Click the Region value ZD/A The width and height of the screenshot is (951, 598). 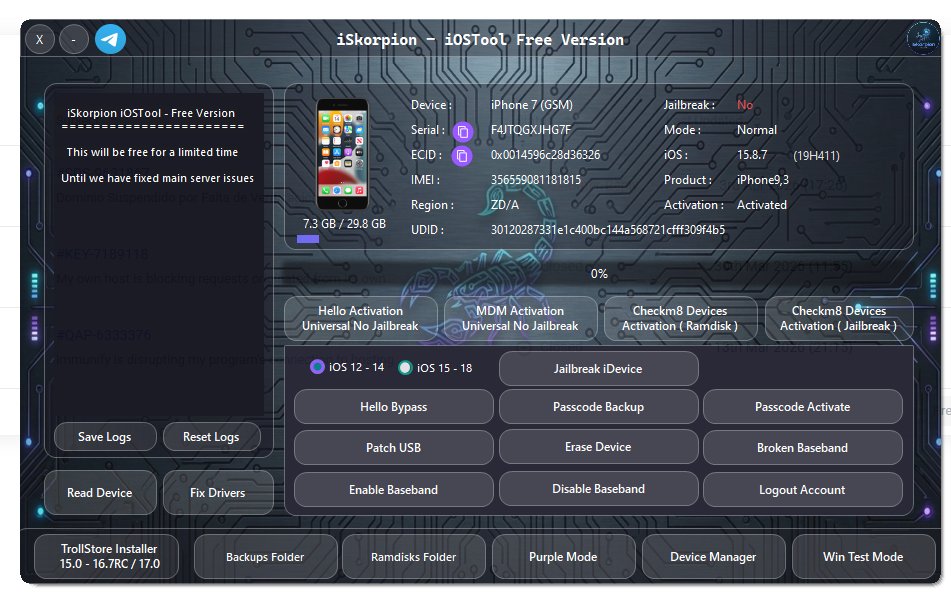tap(505, 205)
